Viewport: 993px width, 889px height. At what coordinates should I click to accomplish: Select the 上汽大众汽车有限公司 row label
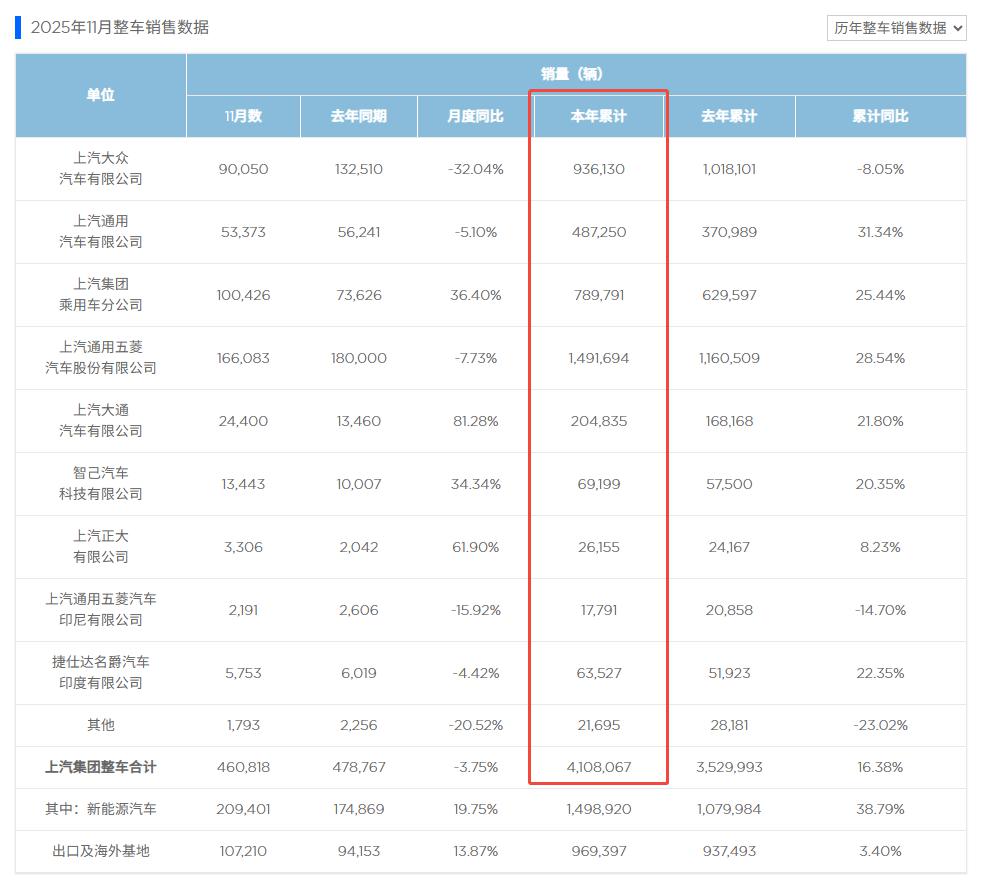point(100,169)
